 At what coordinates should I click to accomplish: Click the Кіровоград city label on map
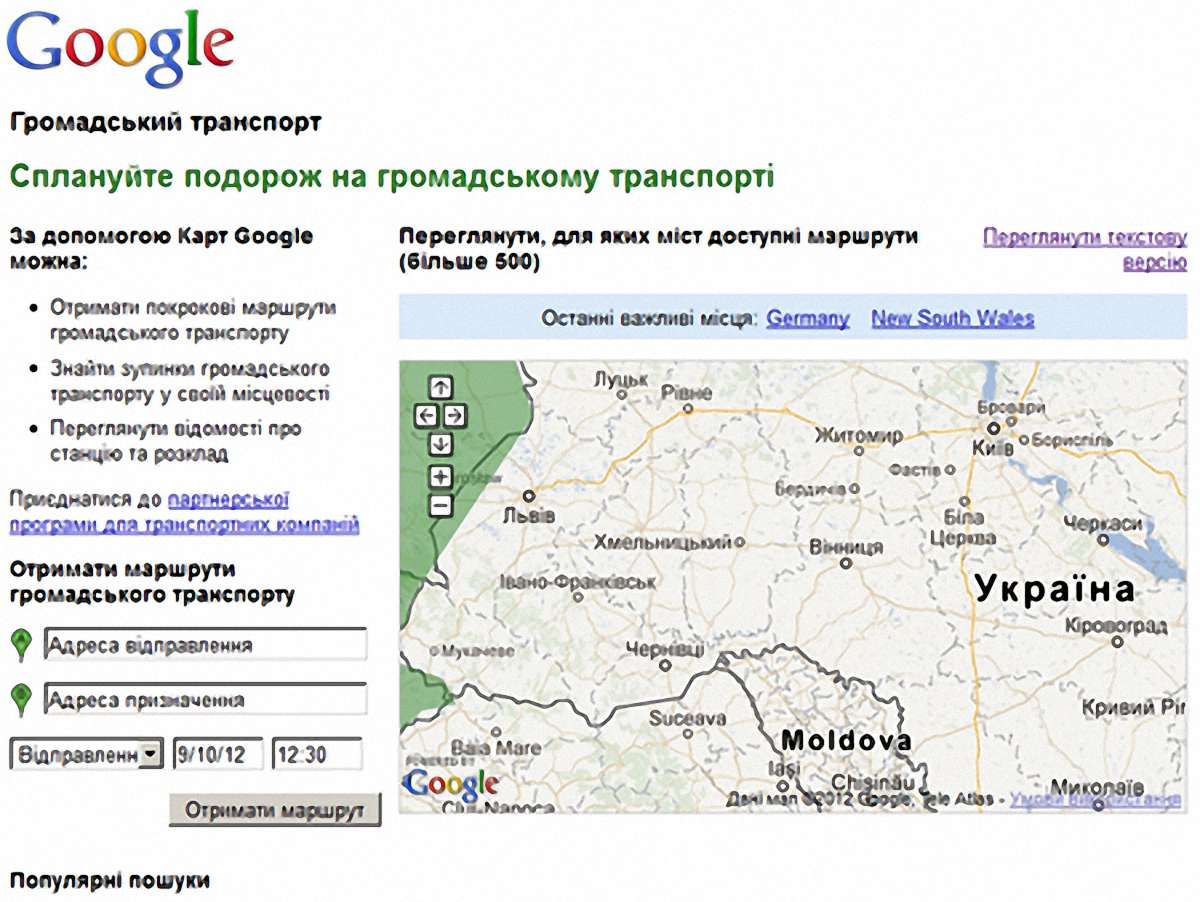tap(1116, 626)
